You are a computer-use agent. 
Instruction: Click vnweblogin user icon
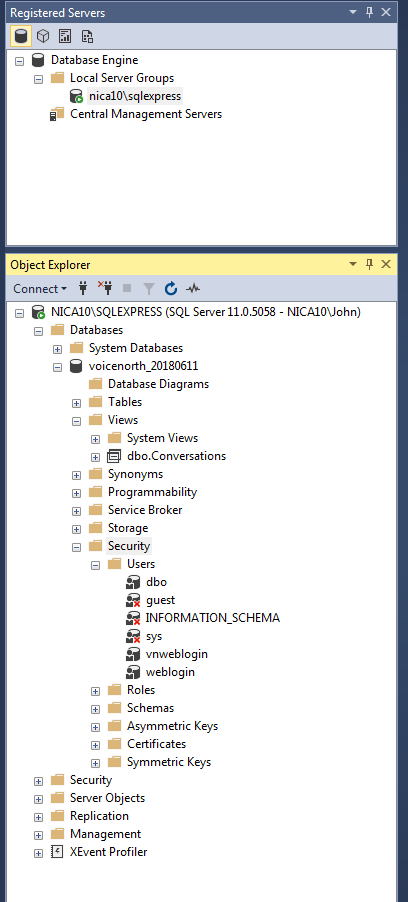(x=133, y=654)
